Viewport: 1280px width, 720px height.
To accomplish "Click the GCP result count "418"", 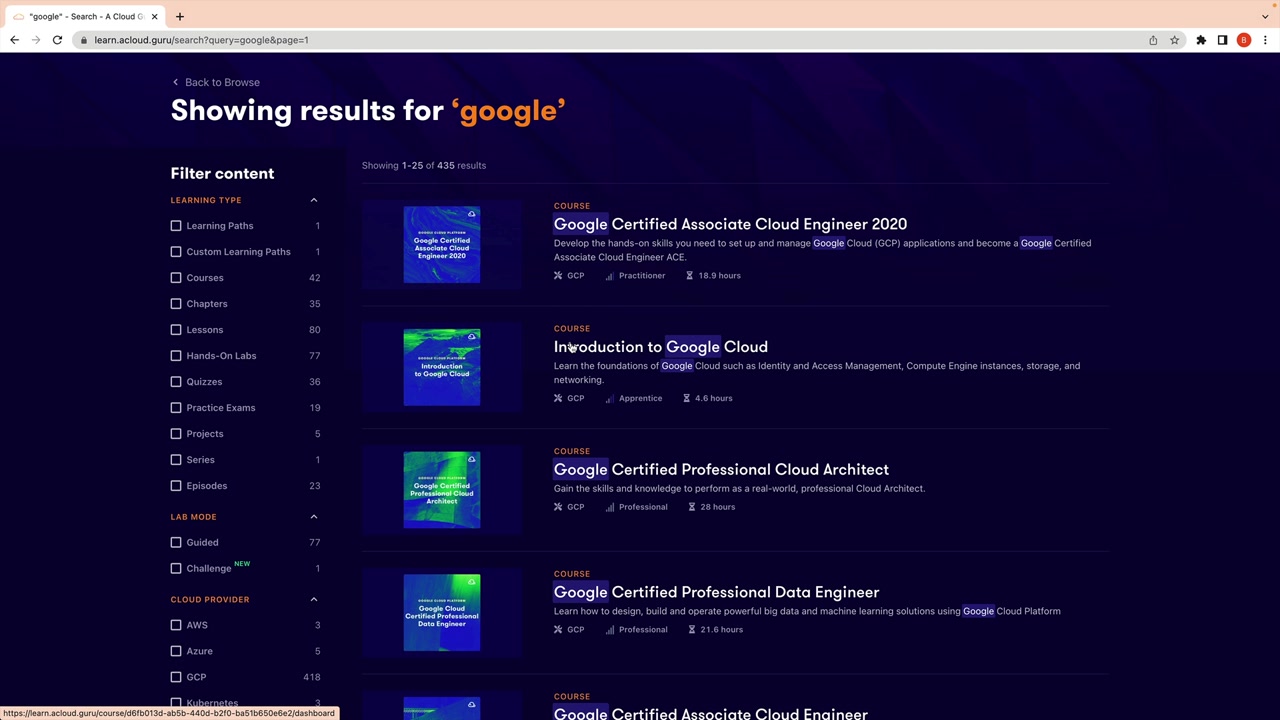I will point(312,677).
